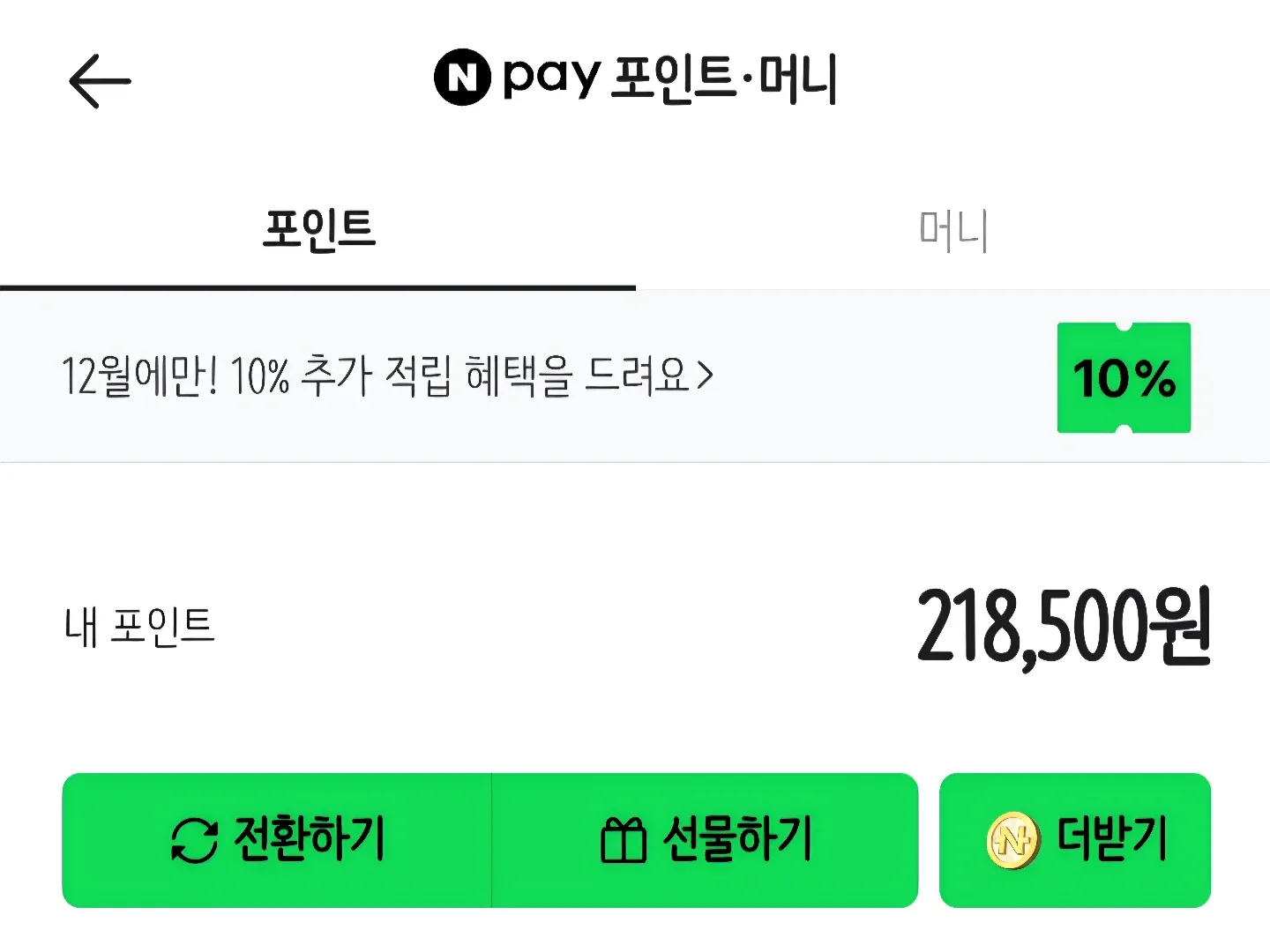1270x952 pixels.
Task: Open the promo banner via its chevron
Action: 705,376
